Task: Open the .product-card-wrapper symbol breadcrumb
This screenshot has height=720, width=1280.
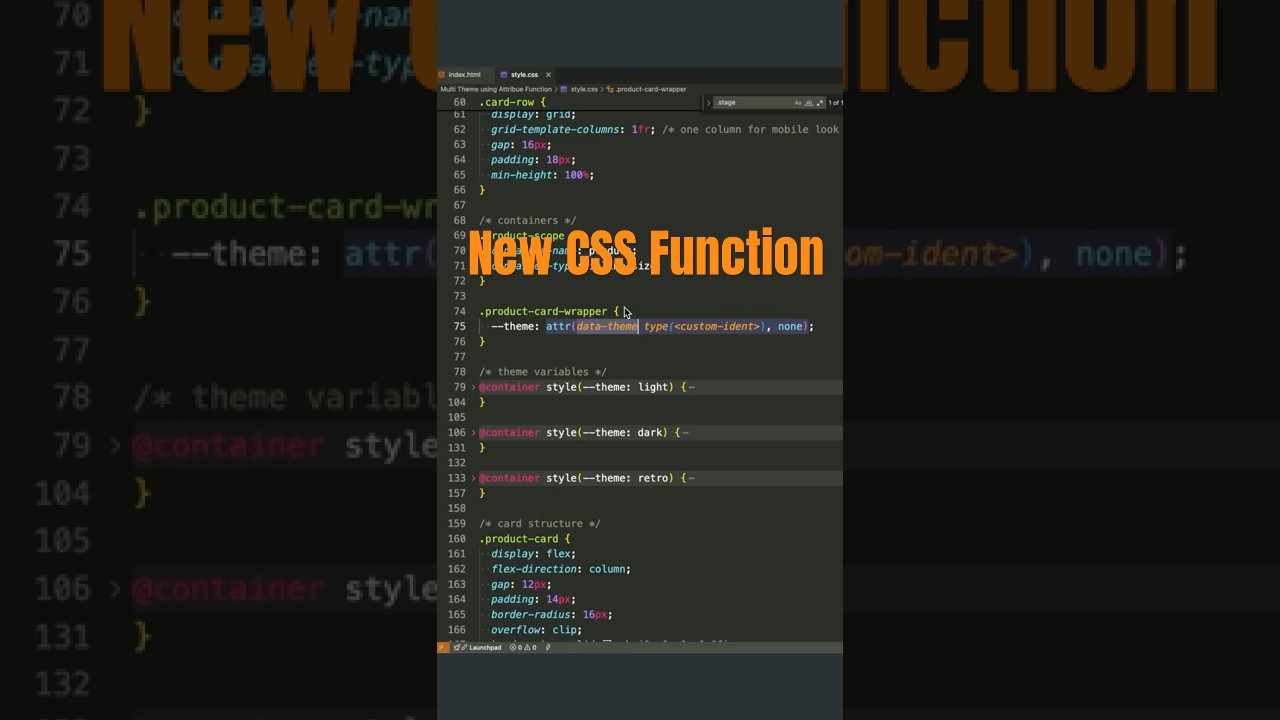Action: point(647,89)
